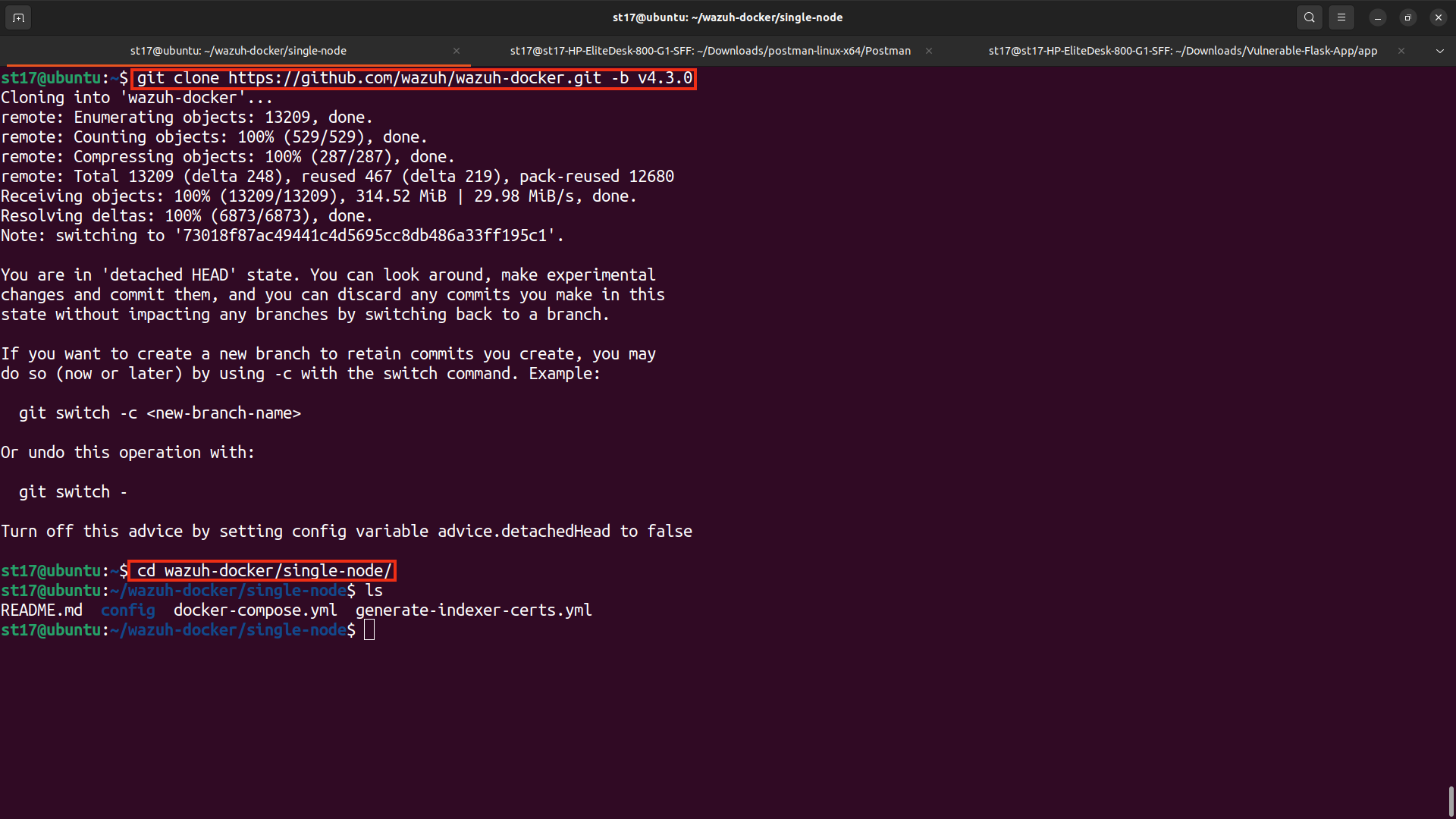1456x819 pixels.
Task: Switch to the Vulnerable-Flask-App tab
Action: pos(1182,51)
